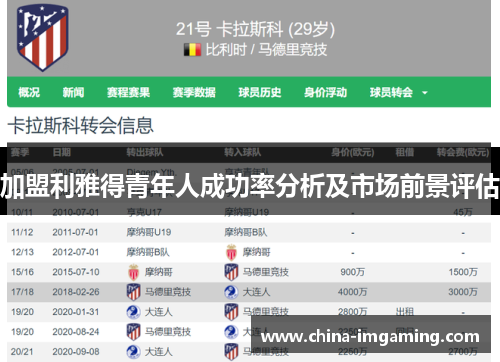This screenshot has width=500, height=362.
Task: Click the 1500万 transfer fee cell
Action: 463,272
